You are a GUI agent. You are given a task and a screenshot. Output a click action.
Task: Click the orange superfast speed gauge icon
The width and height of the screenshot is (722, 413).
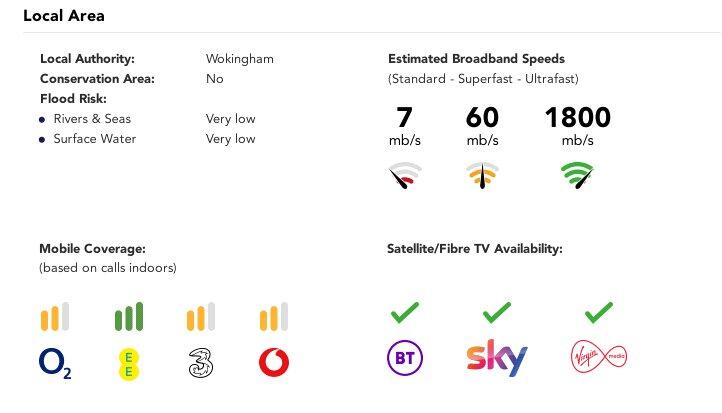point(482,176)
